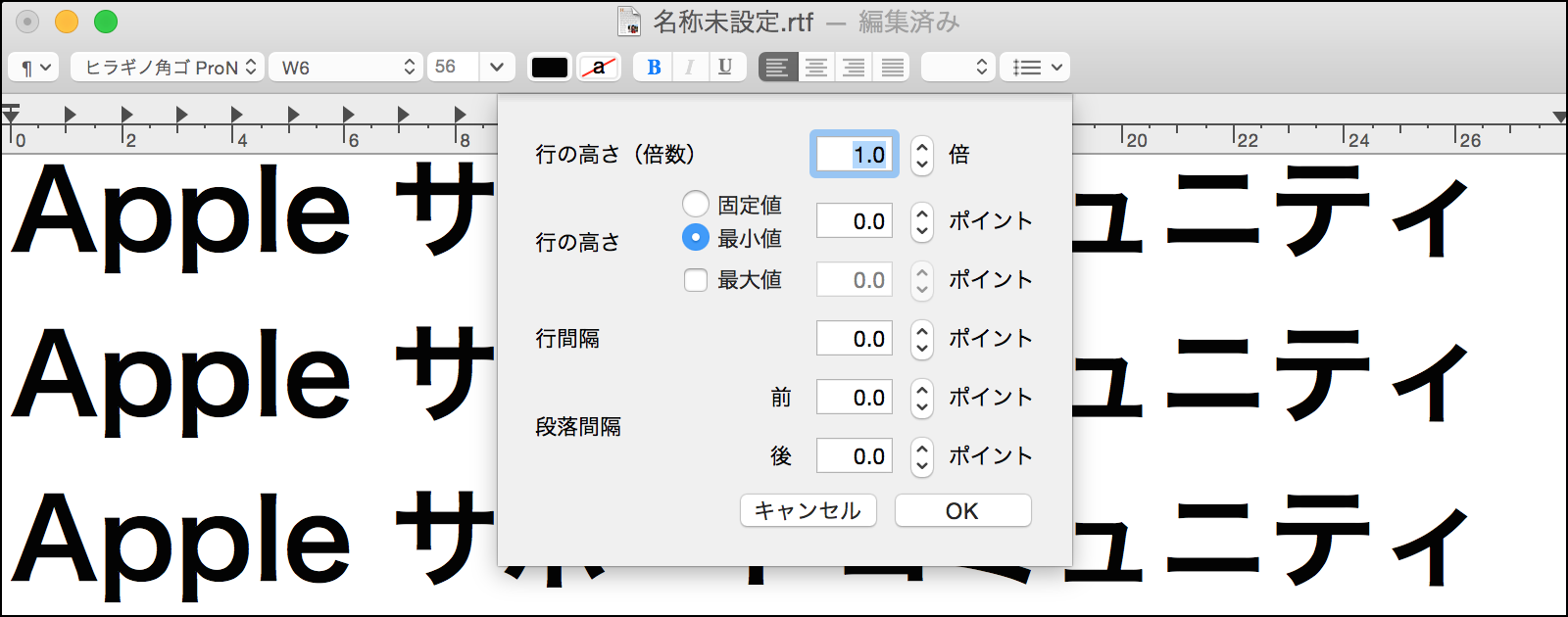Click the 段落間隔 後 field
The height and width of the screenshot is (617, 1568).
pyautogui.click(x=855, y=456)
